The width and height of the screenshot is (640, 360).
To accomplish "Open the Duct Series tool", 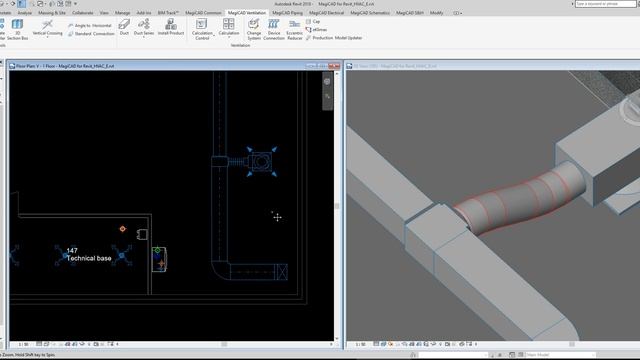I will pyautogui.click(x=144, y=27).
